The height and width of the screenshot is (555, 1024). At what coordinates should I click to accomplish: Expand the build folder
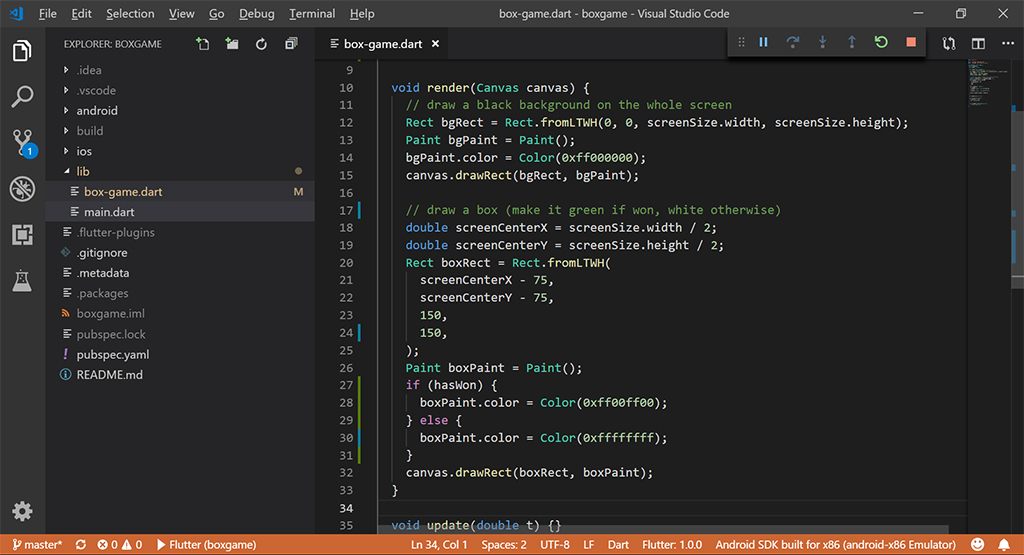click(90, 131)
